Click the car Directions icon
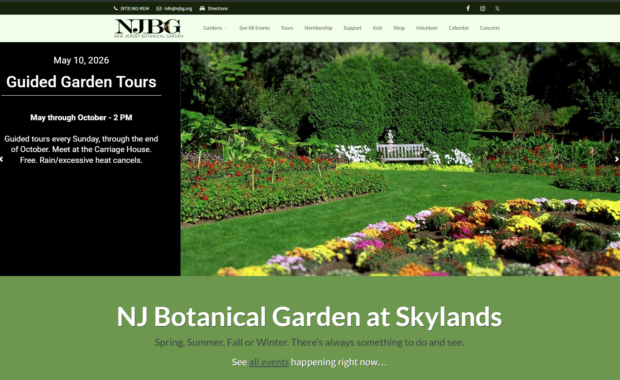Viewport: 620px width, 380px height. tap(202, 8)
